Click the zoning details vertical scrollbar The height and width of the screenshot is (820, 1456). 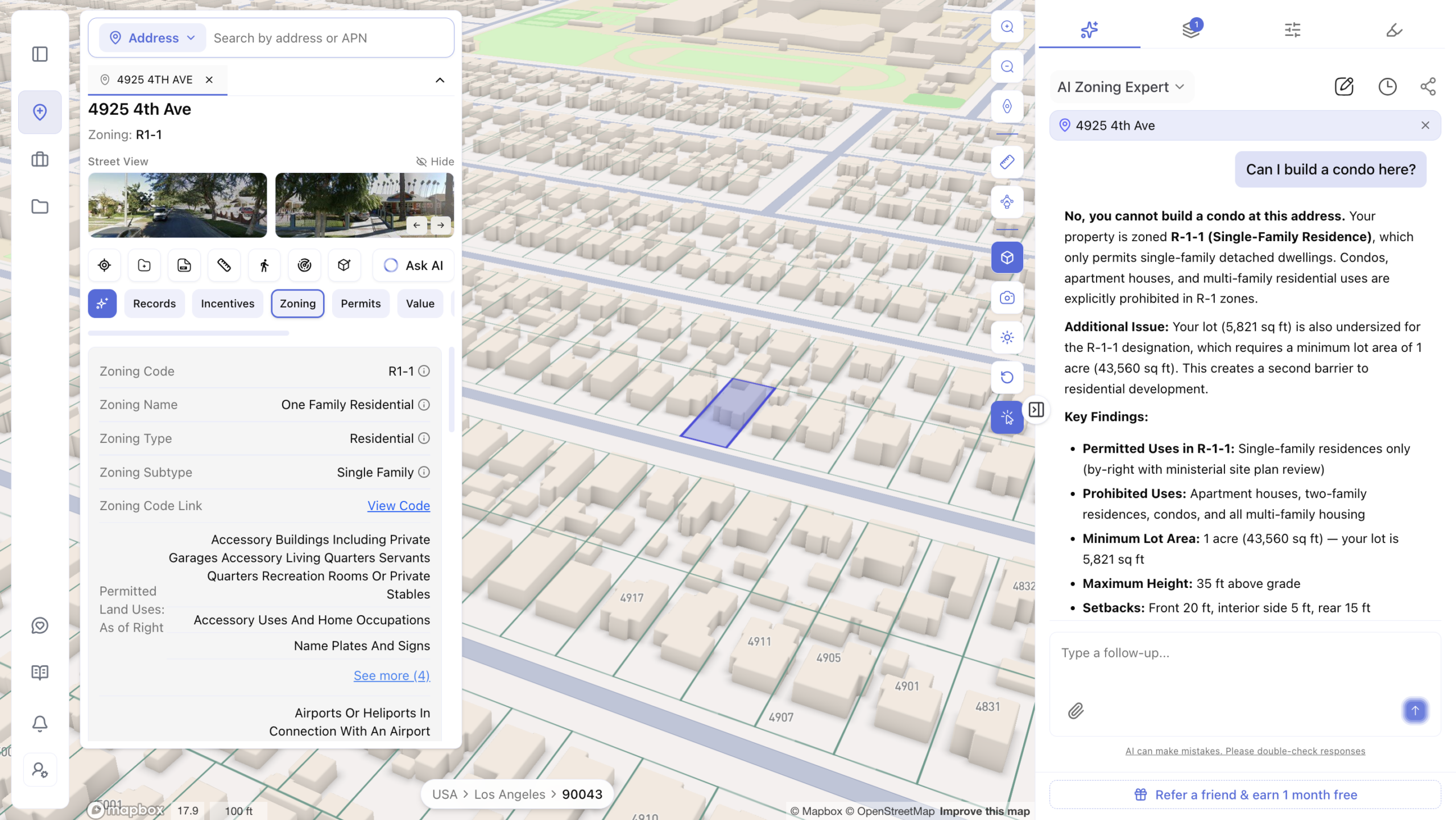(x=452, y=390)
